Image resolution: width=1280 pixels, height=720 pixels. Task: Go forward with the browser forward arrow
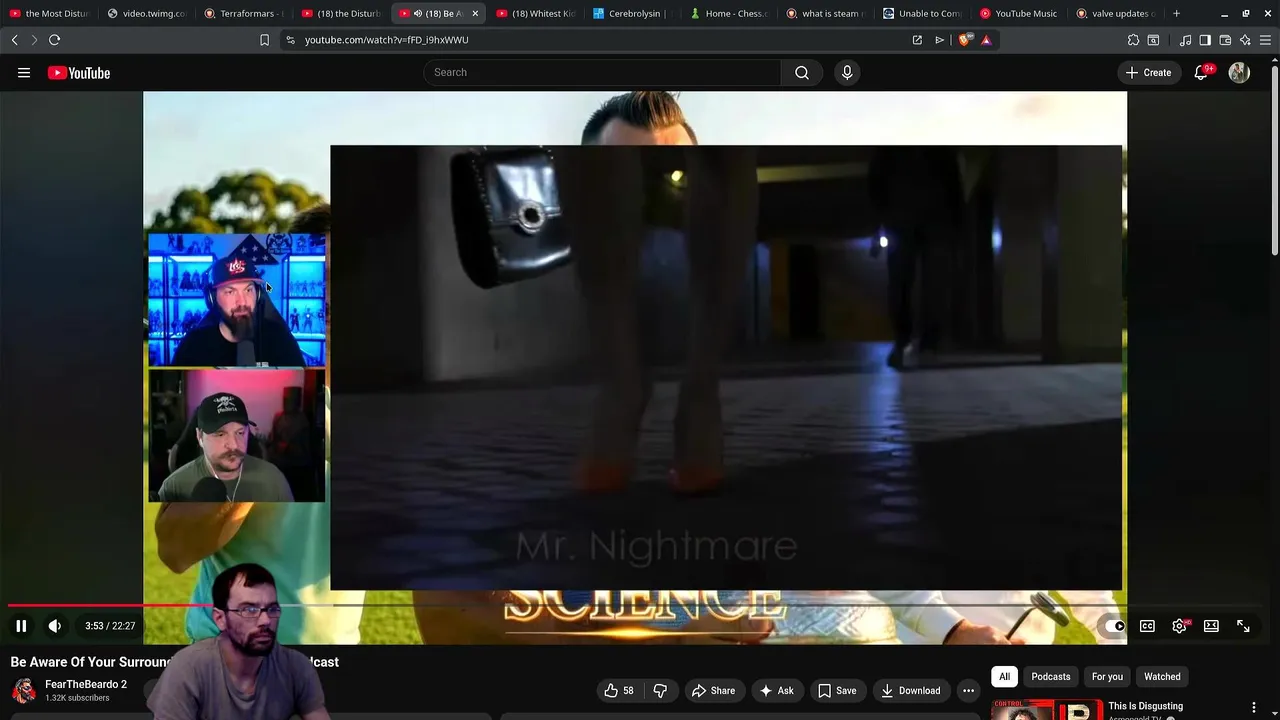click(x=33, y=40)
